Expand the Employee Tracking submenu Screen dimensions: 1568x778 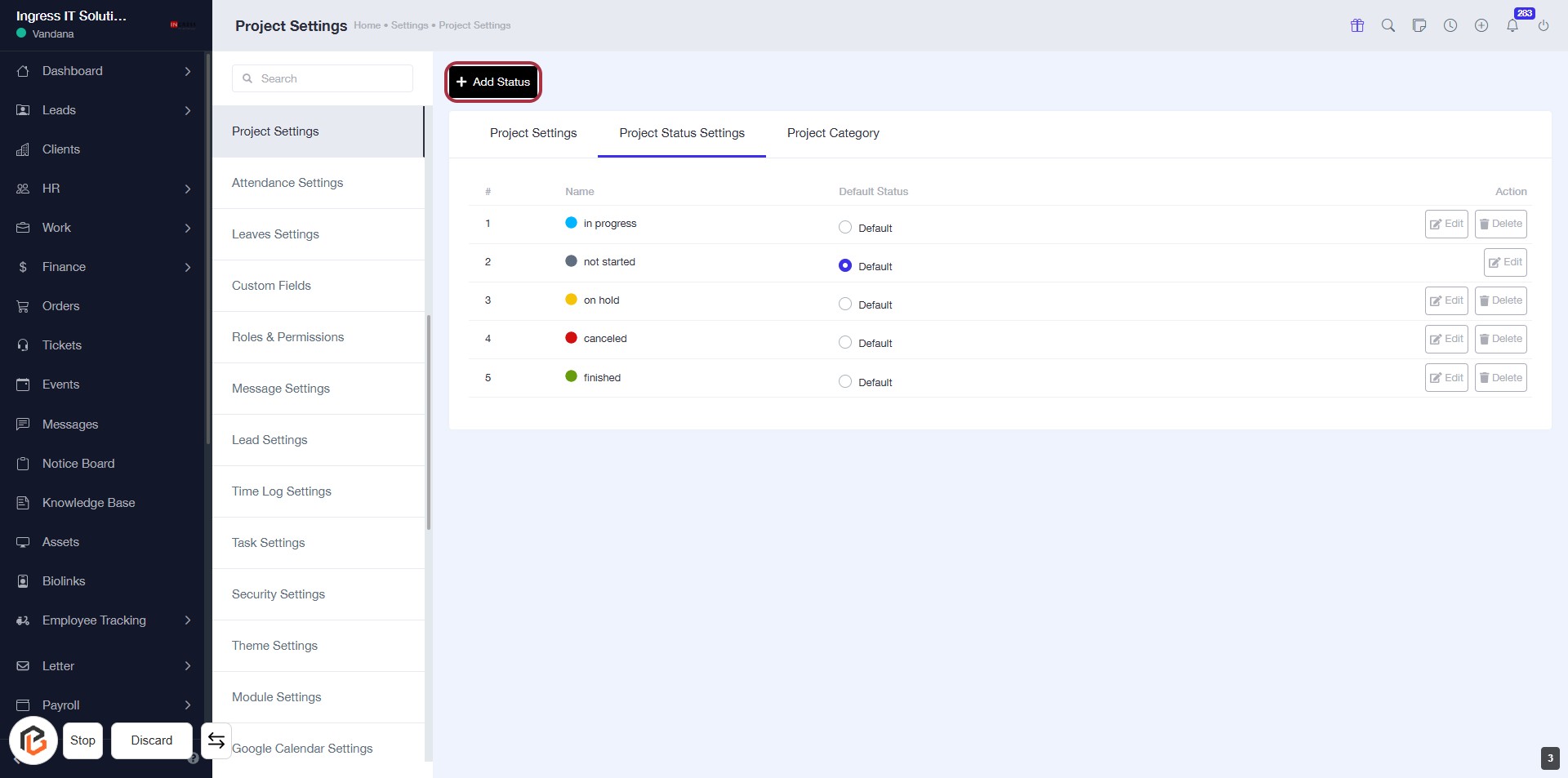(187, 620)
